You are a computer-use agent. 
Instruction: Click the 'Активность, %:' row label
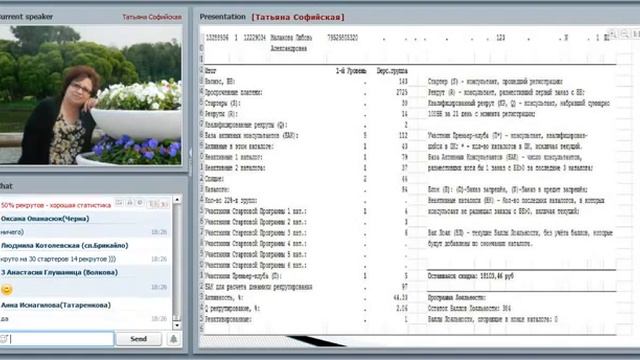pos(224,298)
